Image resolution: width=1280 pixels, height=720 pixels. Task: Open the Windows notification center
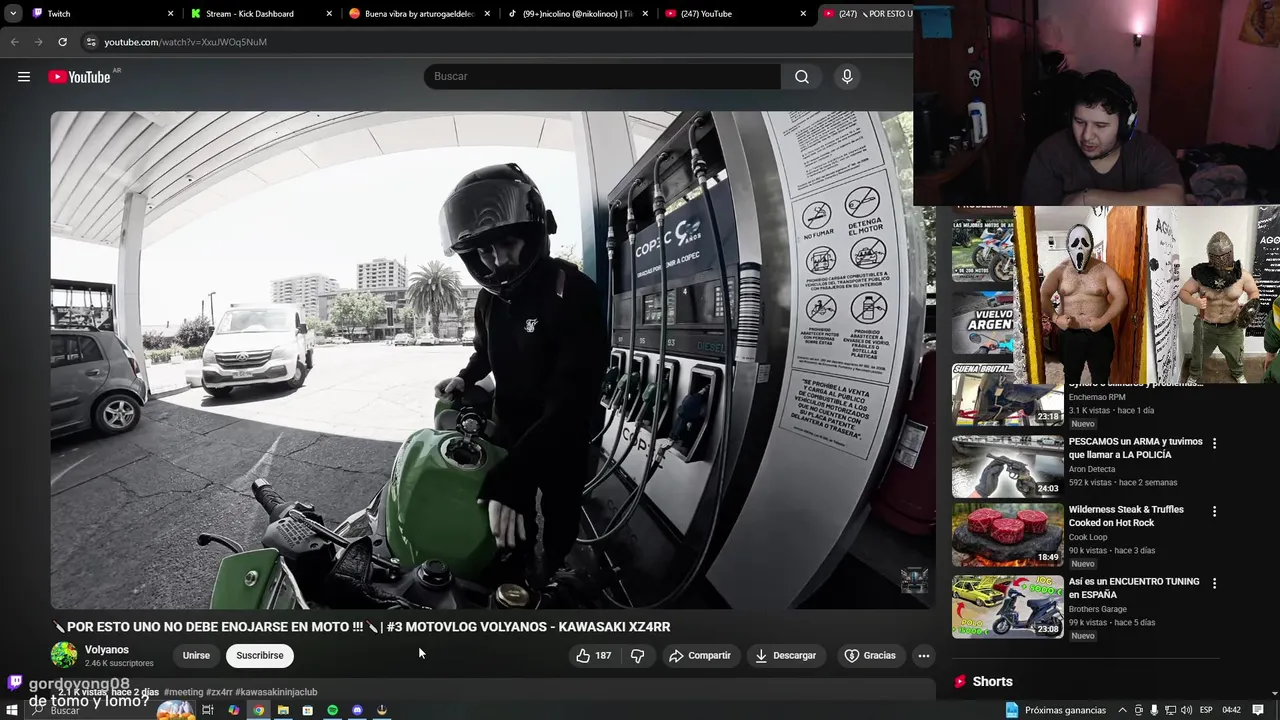(x=1259, y=710)
